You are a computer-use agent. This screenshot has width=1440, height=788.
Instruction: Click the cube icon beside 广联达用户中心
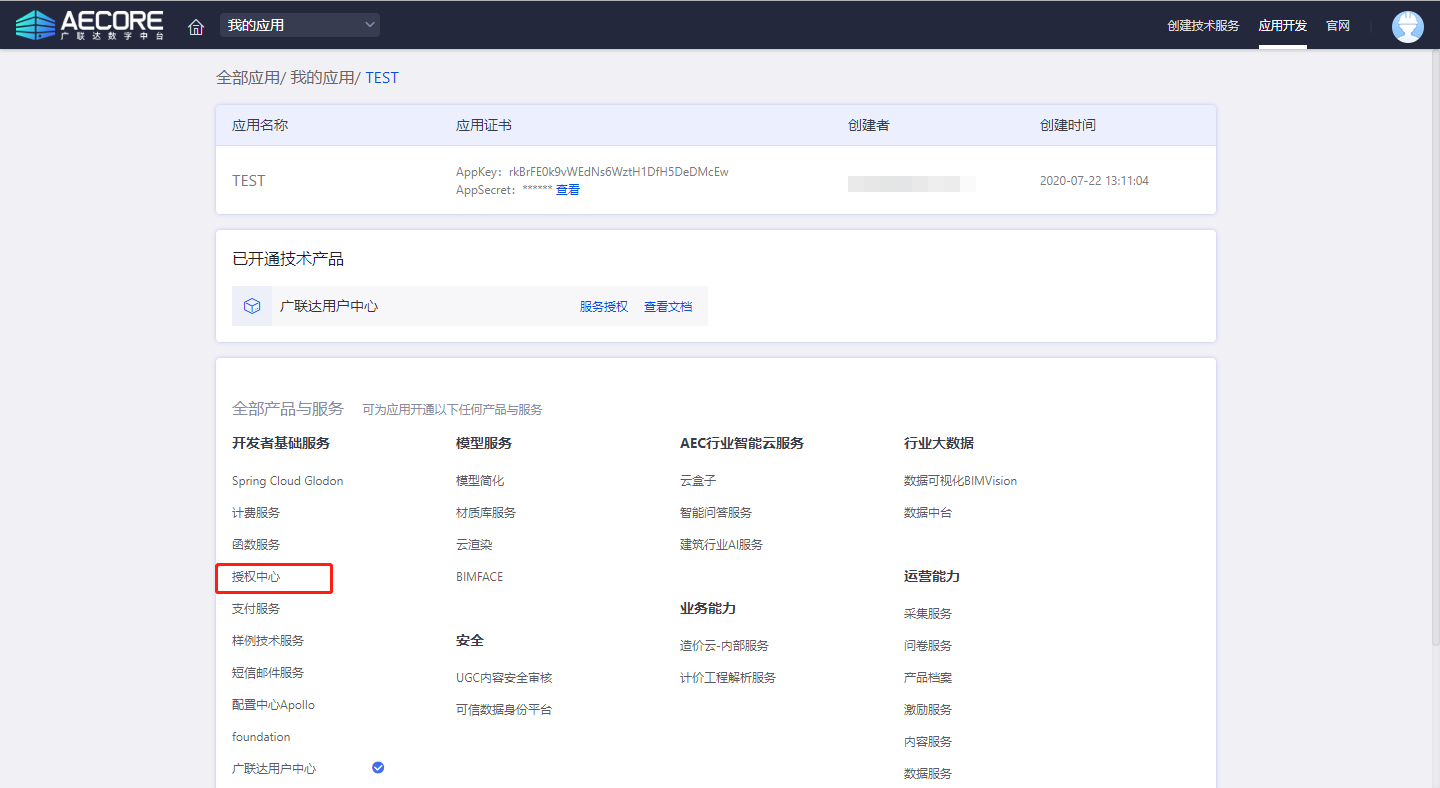point(252,306)
